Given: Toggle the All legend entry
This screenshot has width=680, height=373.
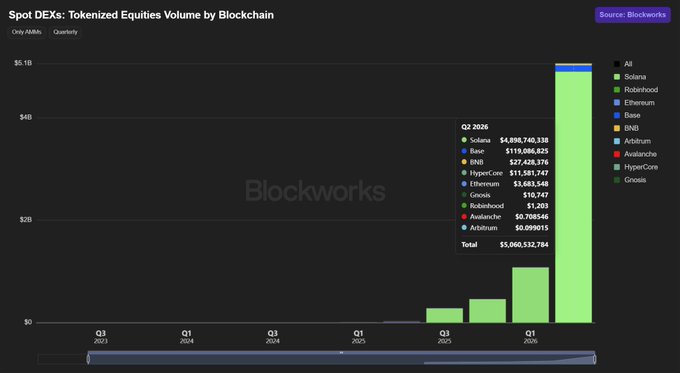Looking at the screenshot, I should coord(623,64).
